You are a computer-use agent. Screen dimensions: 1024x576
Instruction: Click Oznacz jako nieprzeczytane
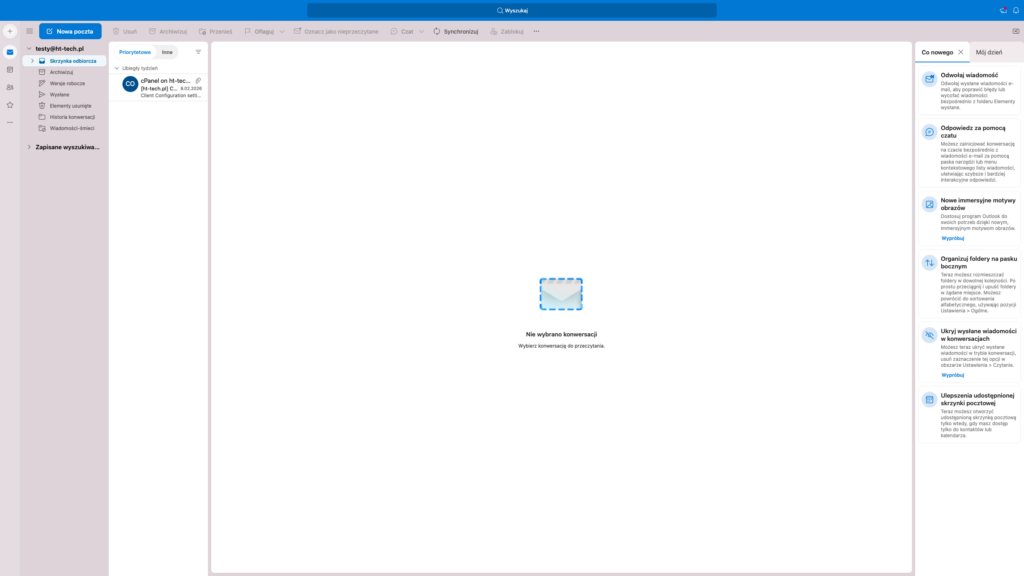[x=336, y=31]
